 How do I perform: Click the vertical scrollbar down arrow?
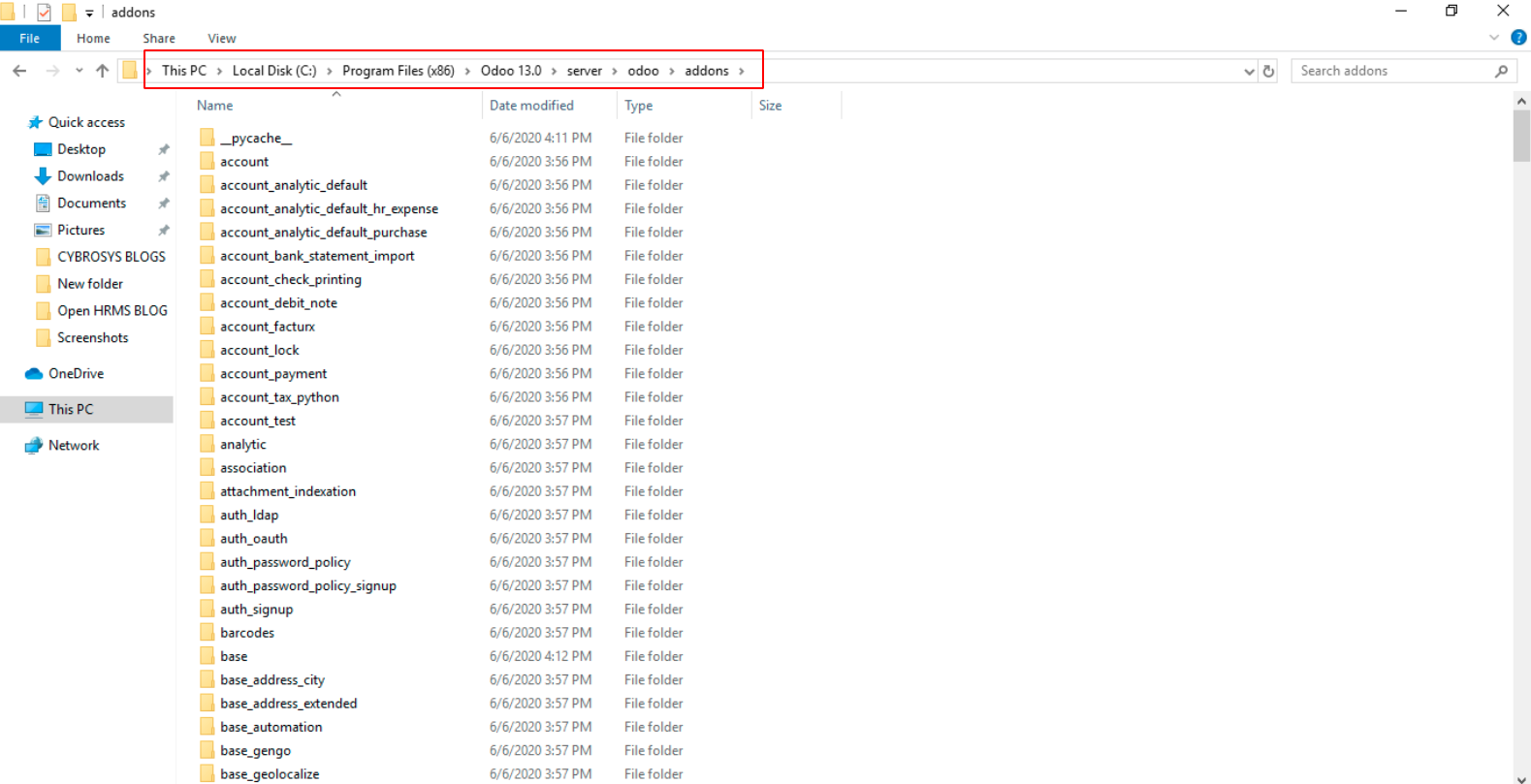click(x=1521, y=777)
